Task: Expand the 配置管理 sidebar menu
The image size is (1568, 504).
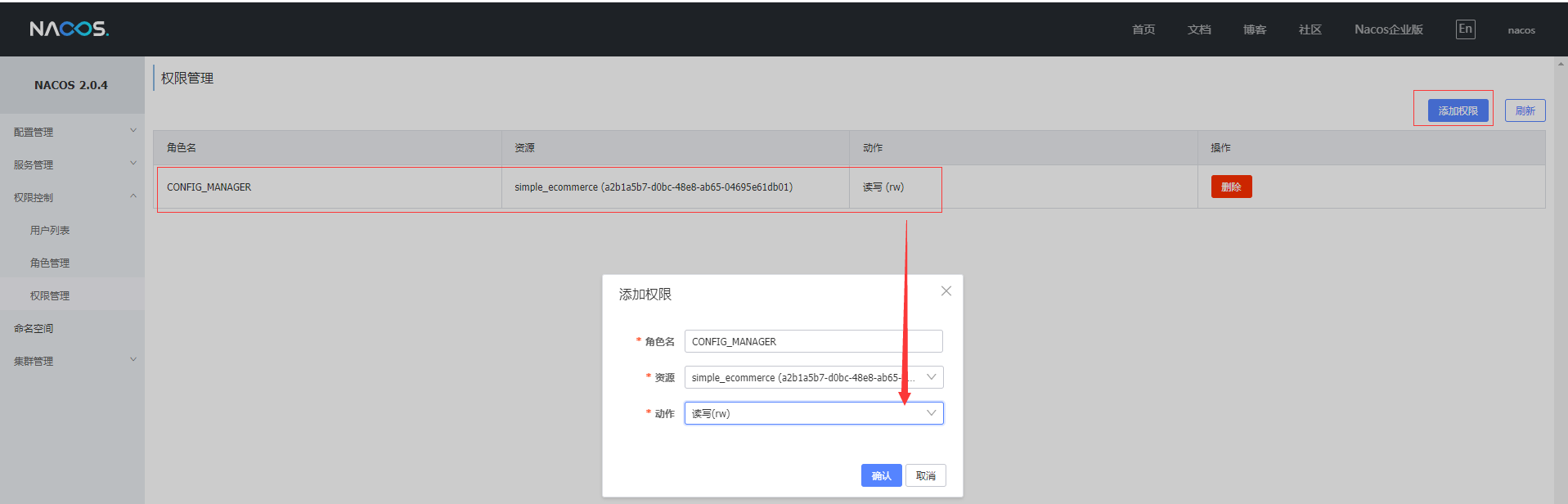Action: (x=72, y=132)
